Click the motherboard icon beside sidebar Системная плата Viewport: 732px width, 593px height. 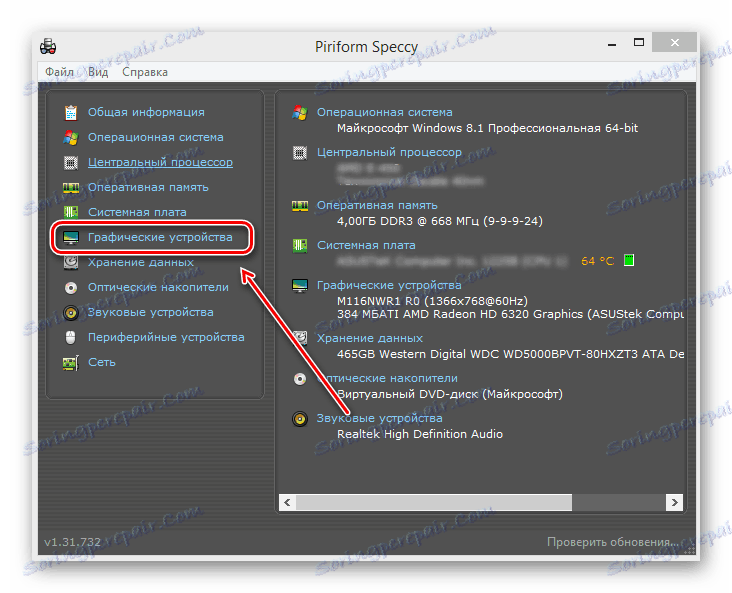(71, 212)
